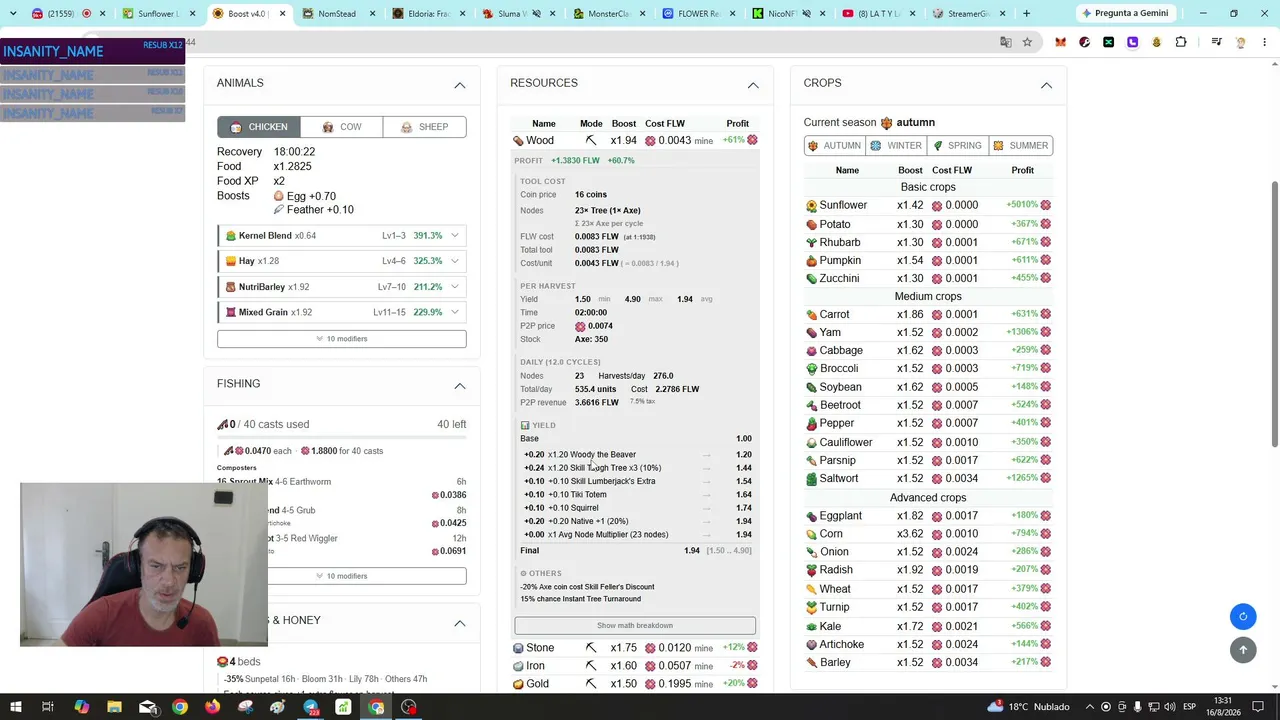The image size is (1280, 720).
Task: Click the Sunflower crop icon
Action: click(x=811, y=206)
